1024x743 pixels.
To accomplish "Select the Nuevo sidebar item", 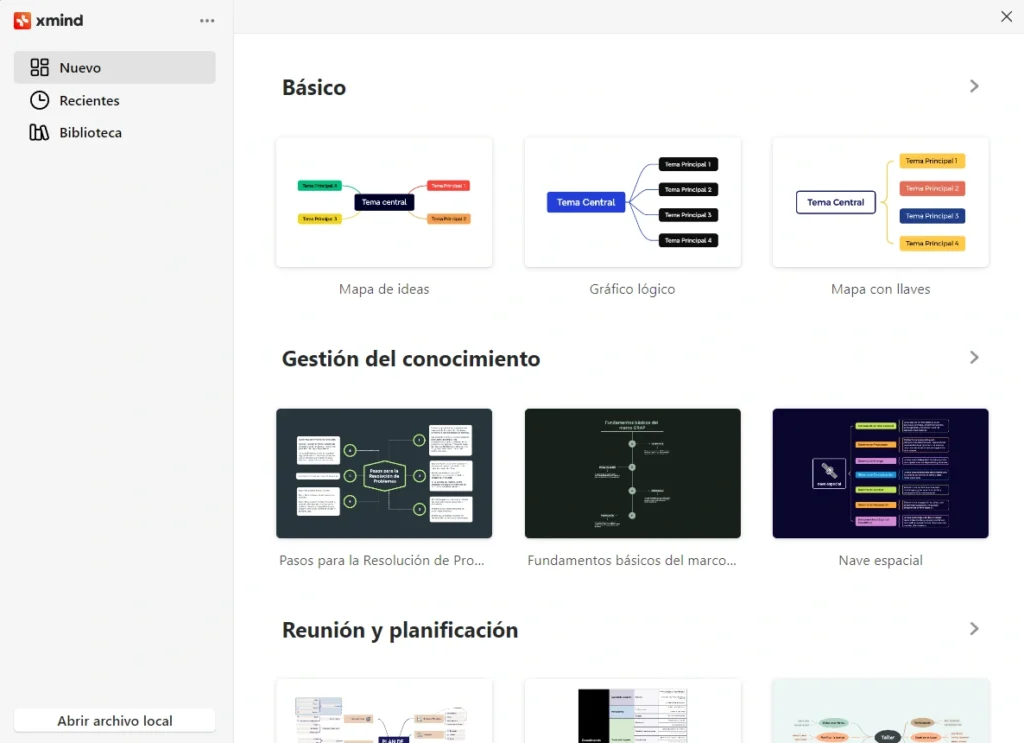I will [x=114, y=67].
